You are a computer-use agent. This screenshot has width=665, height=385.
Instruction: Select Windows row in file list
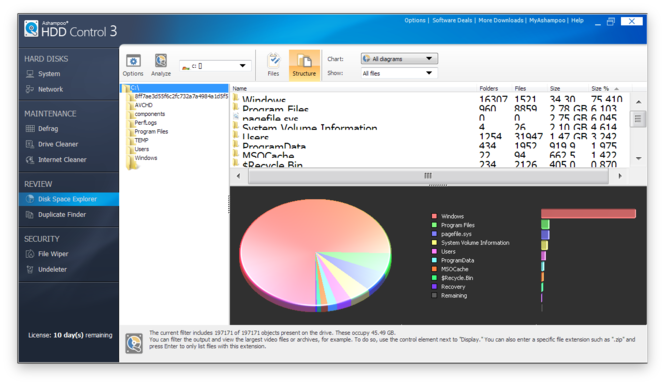tap(430, 99)
